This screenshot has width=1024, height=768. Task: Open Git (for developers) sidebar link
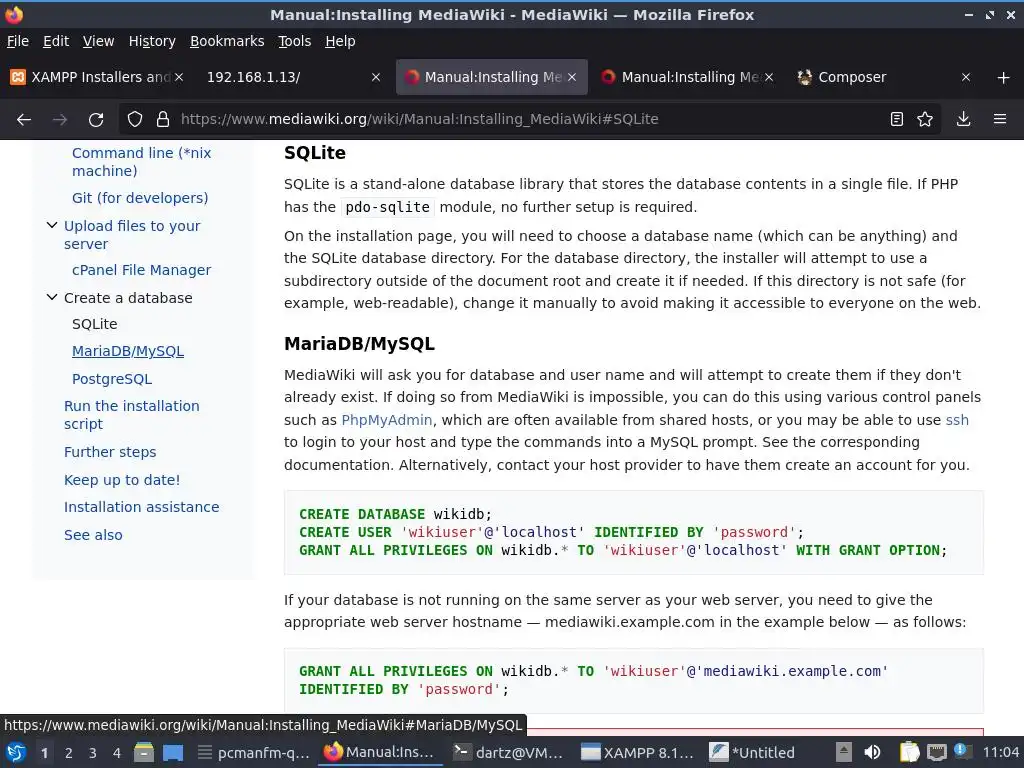click(x=140, y=198)
